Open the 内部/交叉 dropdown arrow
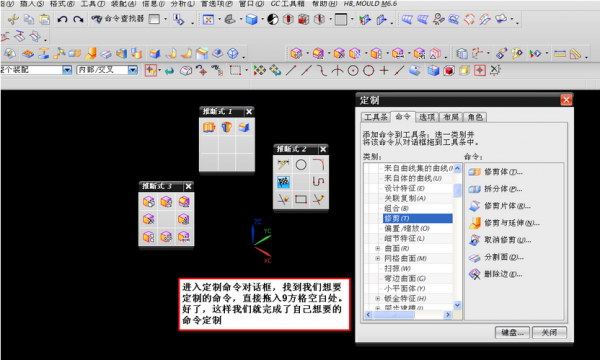This screenshot has height=360, width=600. pos(133,70)
